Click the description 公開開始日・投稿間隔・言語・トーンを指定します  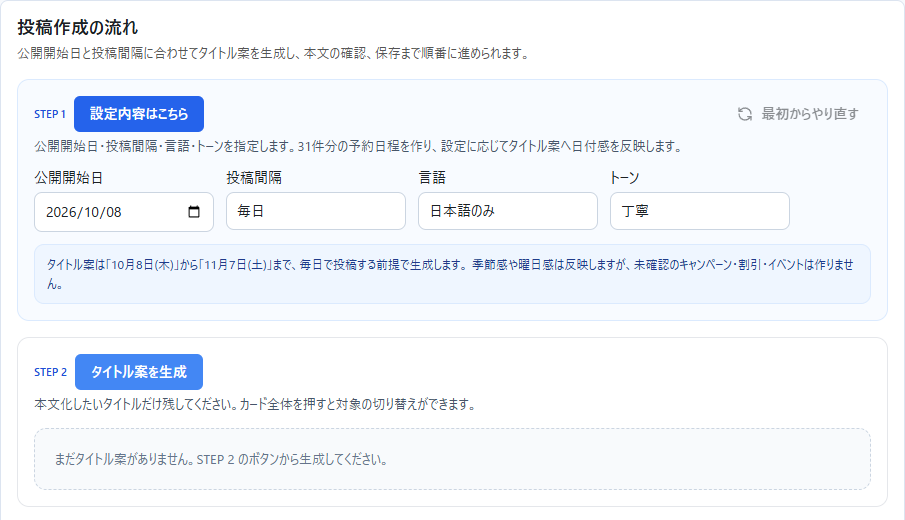(x=358, y=147)
